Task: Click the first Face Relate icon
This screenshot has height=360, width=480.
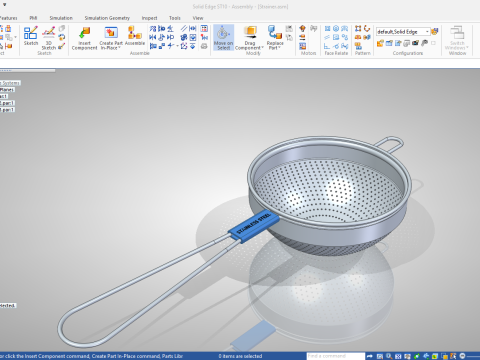Action: click(327, 29)
